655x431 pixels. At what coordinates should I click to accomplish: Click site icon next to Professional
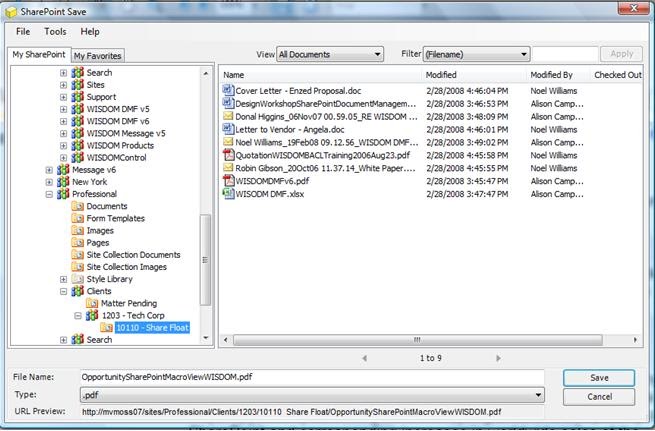pyautogui.click(x=63, y=194)
